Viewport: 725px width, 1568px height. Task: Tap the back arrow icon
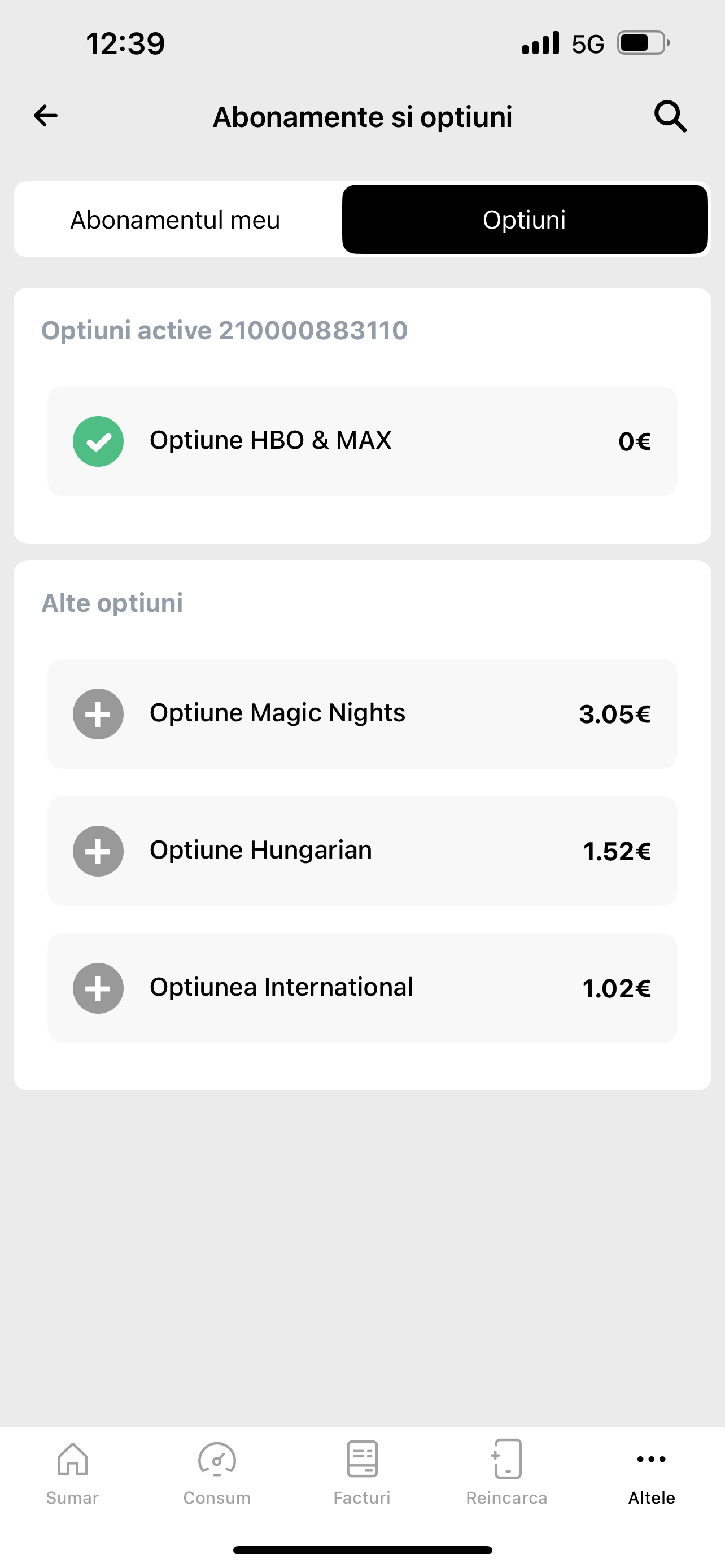click(46, 116)
